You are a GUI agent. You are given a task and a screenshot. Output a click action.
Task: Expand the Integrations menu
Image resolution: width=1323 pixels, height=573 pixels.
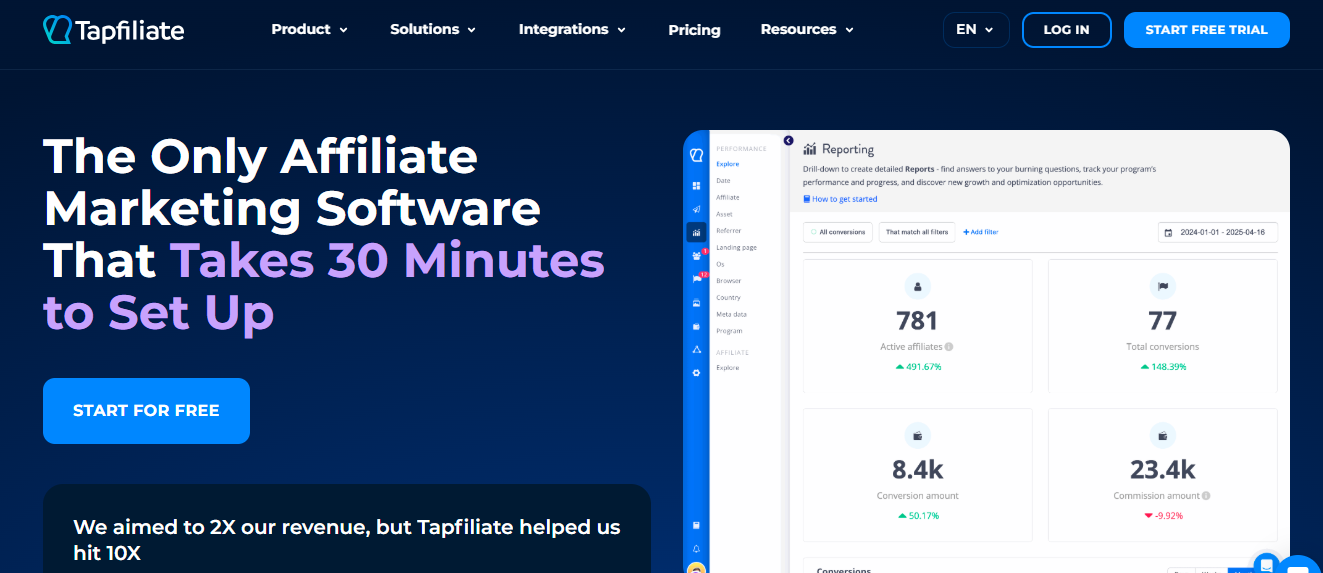572,29
